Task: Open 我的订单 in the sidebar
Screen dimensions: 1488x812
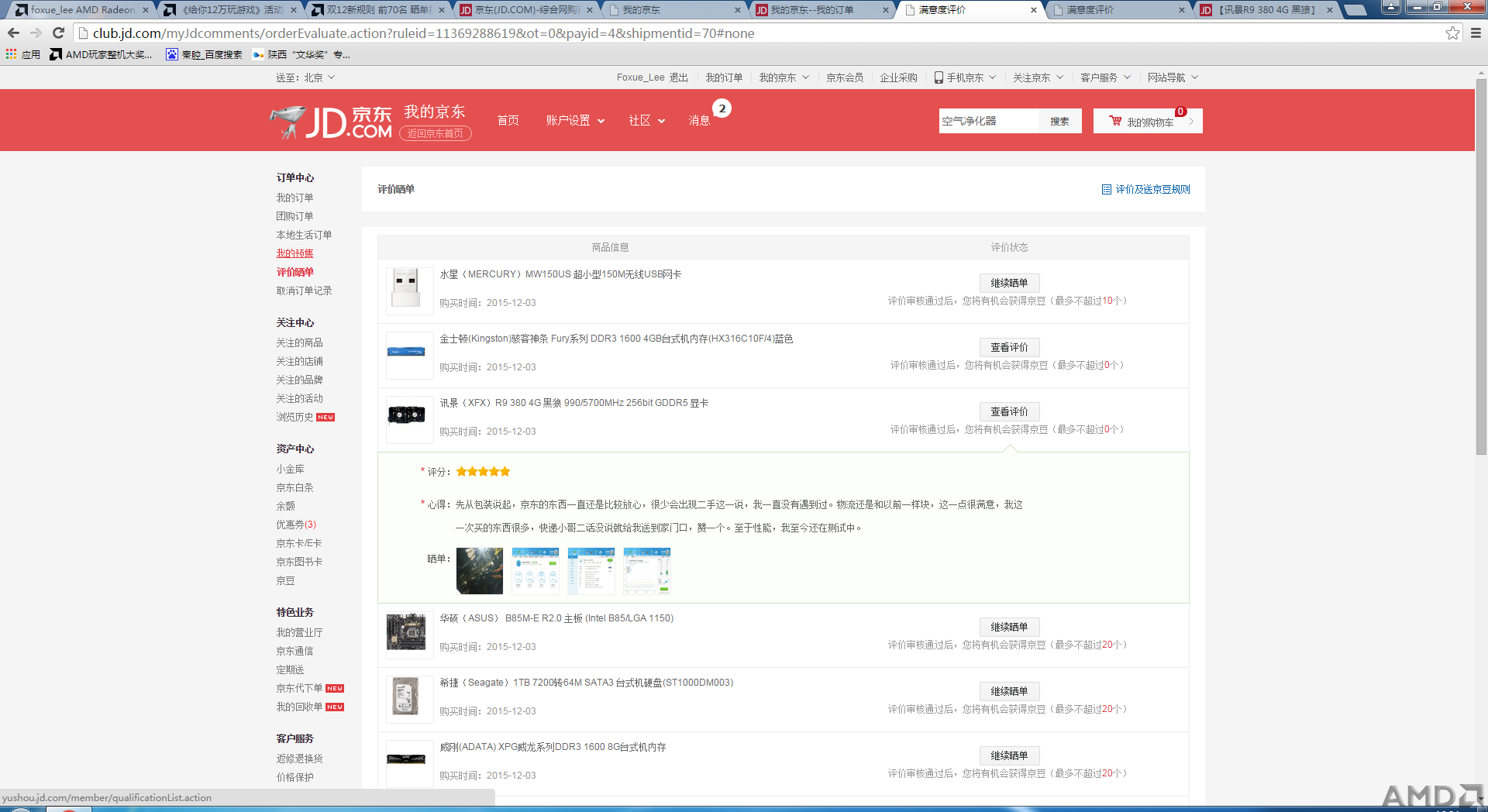Action: pyautogui.click(x=294, y=198)
